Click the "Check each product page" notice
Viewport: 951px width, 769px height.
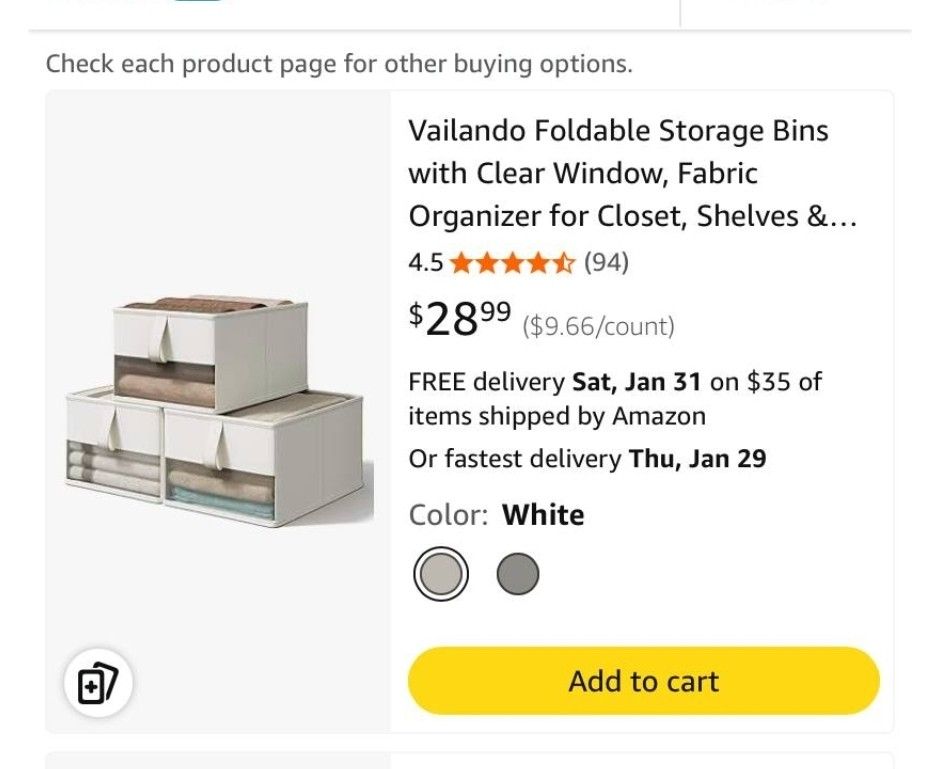339,65
